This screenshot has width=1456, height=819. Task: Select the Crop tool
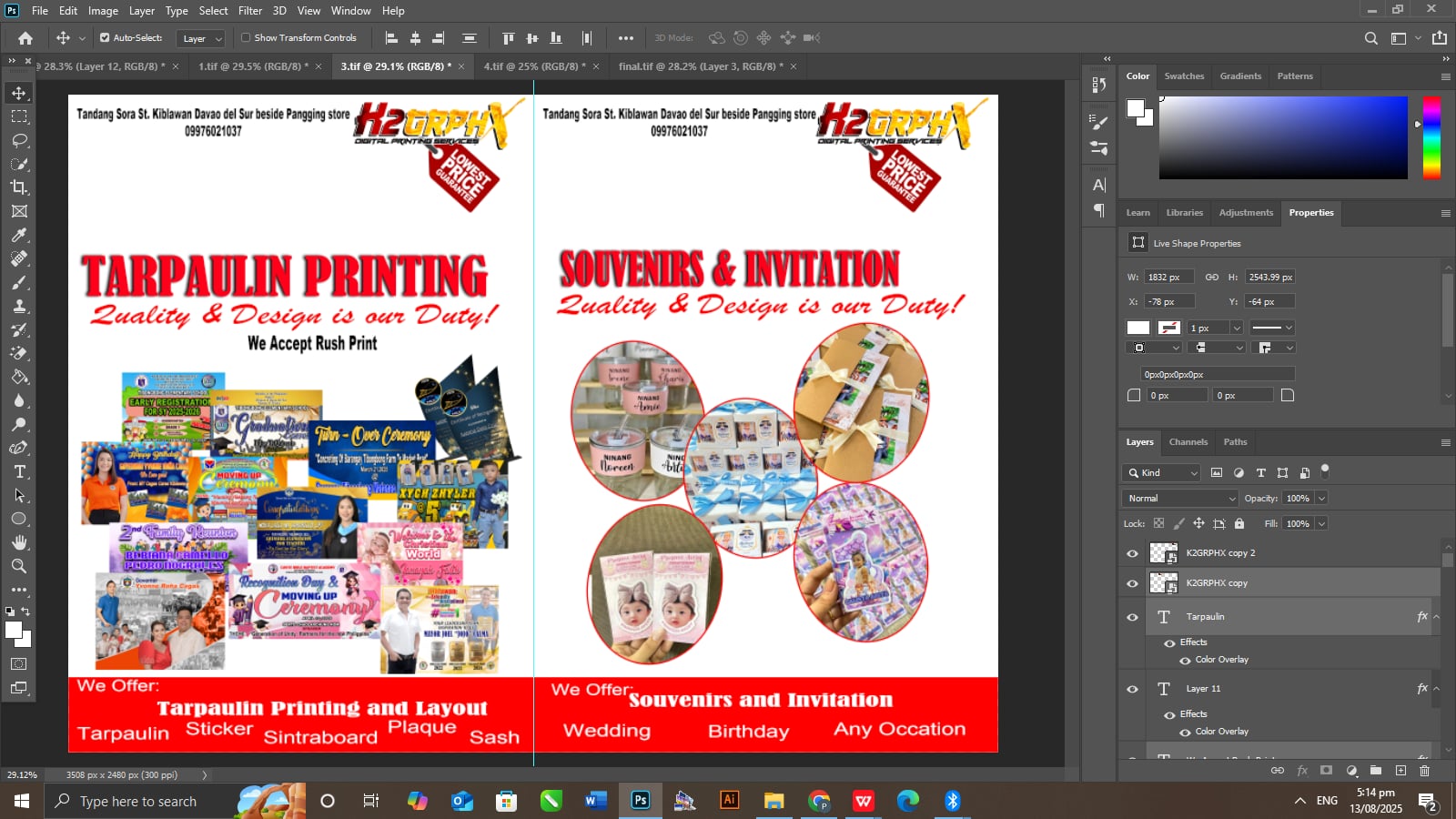(19, 187)
